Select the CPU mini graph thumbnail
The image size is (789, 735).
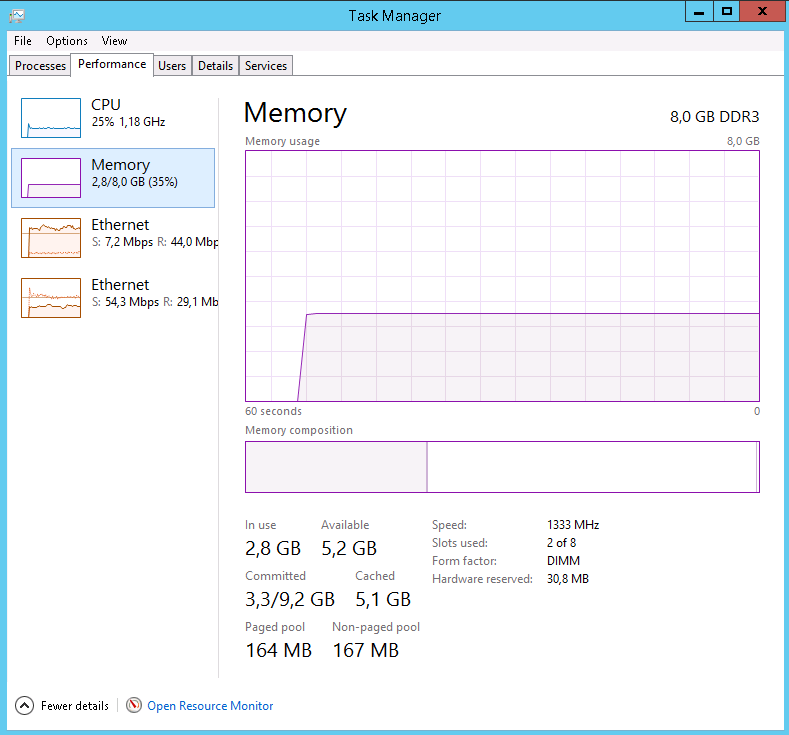51,118
